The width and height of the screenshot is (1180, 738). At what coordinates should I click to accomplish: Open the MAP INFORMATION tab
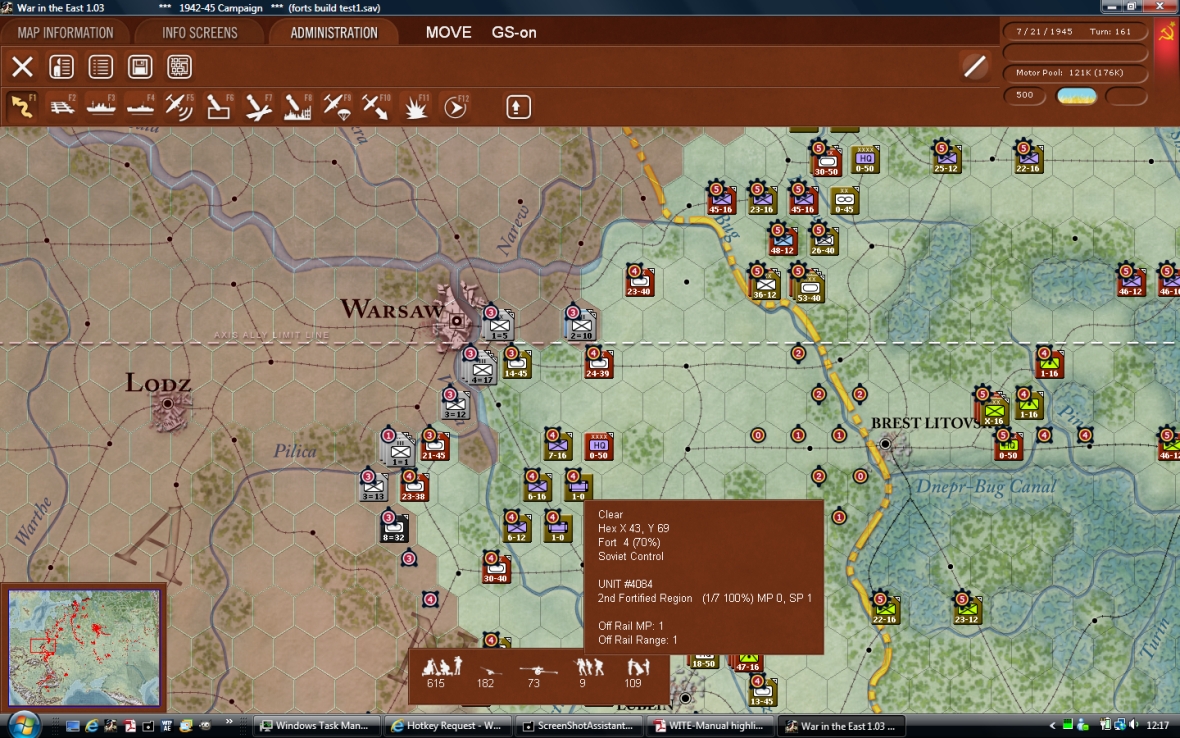coord(65,33)
